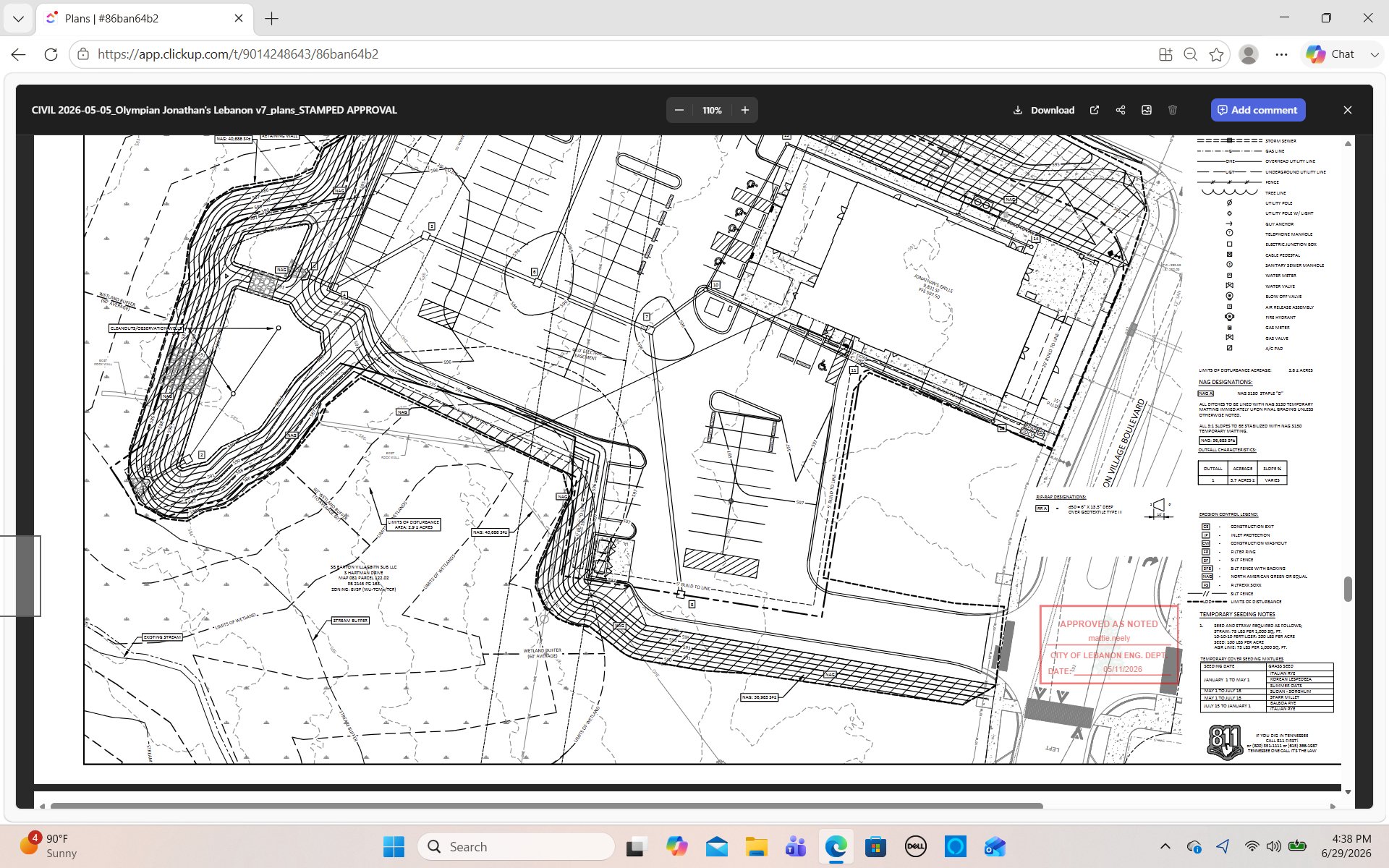Viewport: 1389px width, 868px height.
Task: Close the Plans browser tab
Action: coord(239,18)
